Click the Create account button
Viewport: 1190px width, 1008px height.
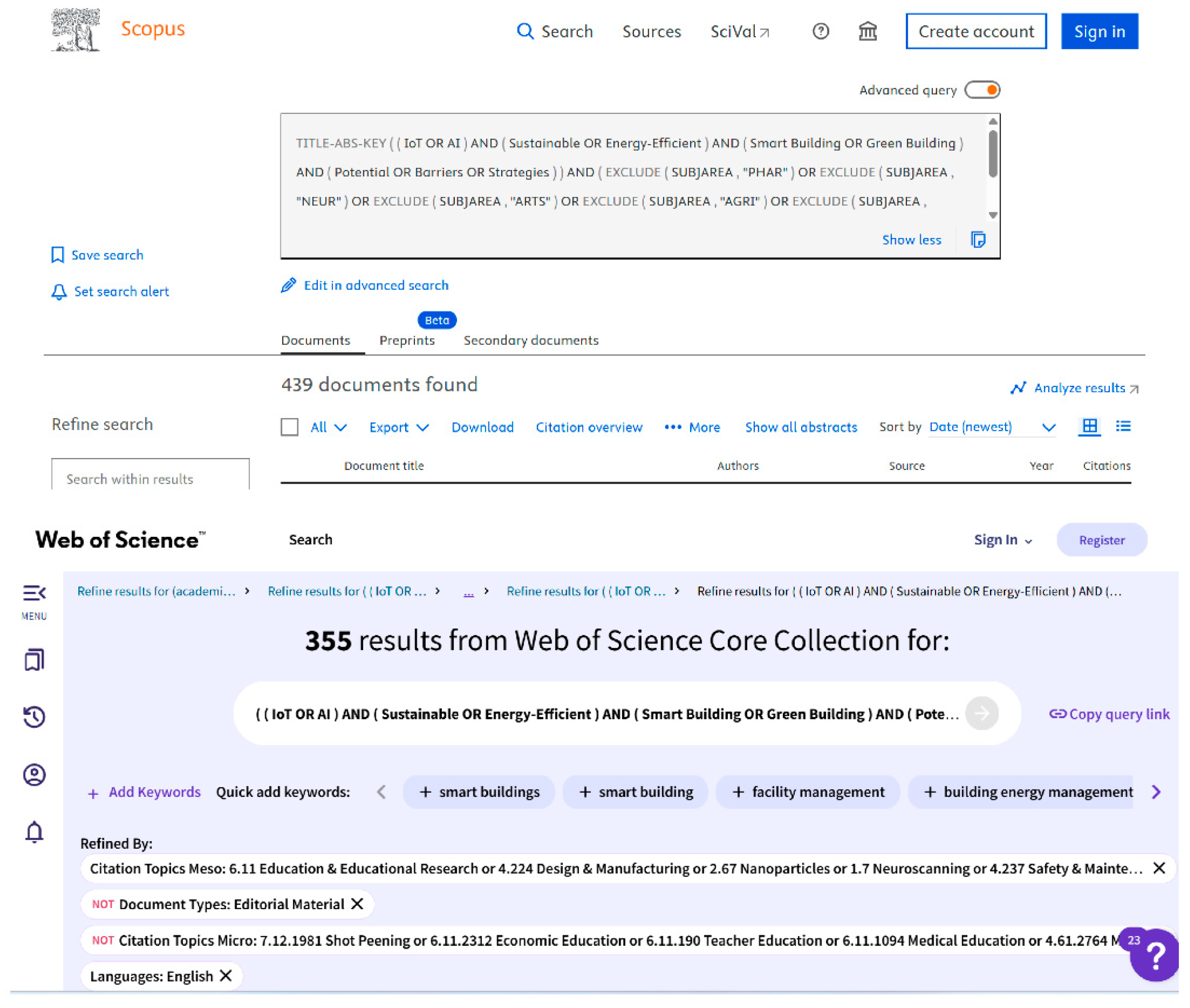[x=976, y=32]
